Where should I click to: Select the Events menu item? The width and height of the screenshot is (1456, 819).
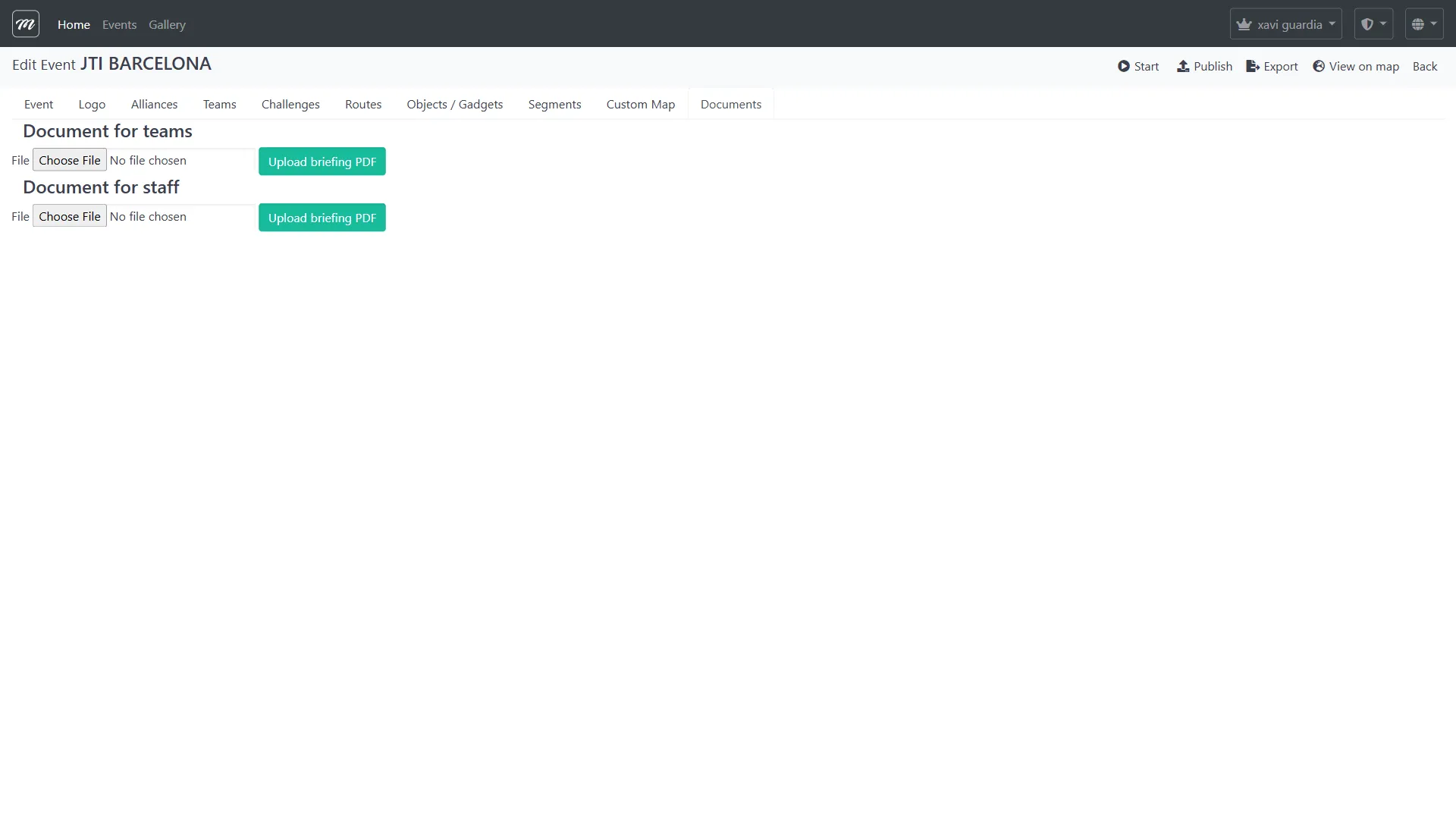119,24
